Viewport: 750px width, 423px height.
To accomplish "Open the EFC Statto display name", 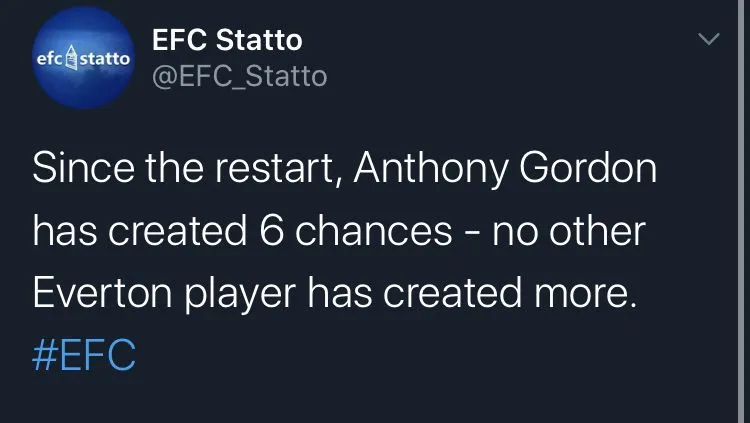I will tap(227, 41).
